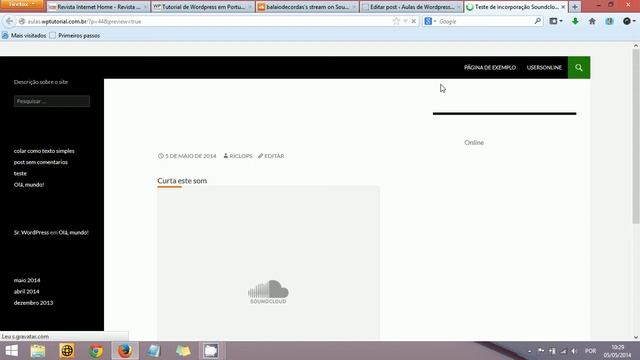The width and height of the screenshot is (640, 360).
Task: Open USERSONLINE menu item
Action: (544, 67)
